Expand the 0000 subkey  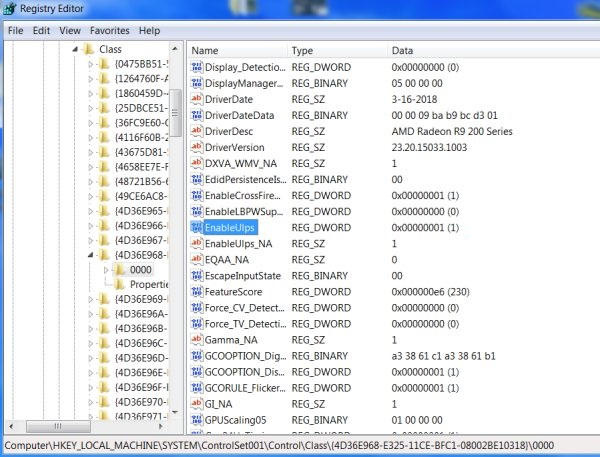pyautogui.click(x=106, y=270)
